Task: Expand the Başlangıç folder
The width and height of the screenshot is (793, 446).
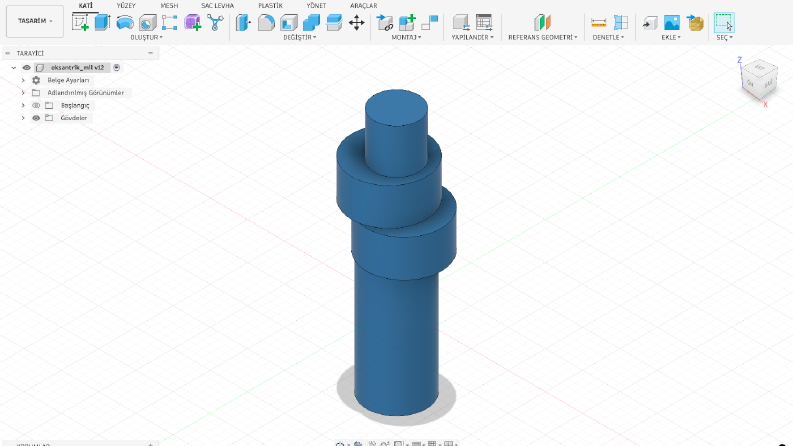Action: (x=23, y=105)
